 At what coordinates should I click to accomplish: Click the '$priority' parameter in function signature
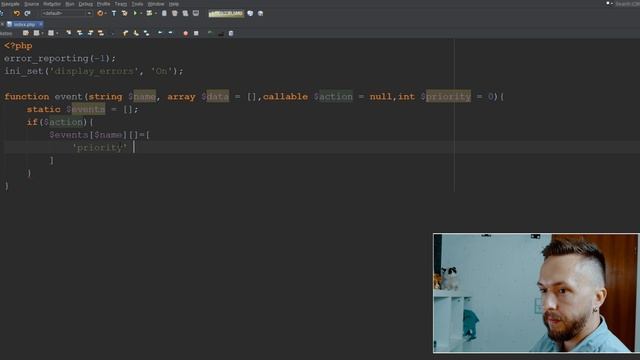tap(446, 96)
